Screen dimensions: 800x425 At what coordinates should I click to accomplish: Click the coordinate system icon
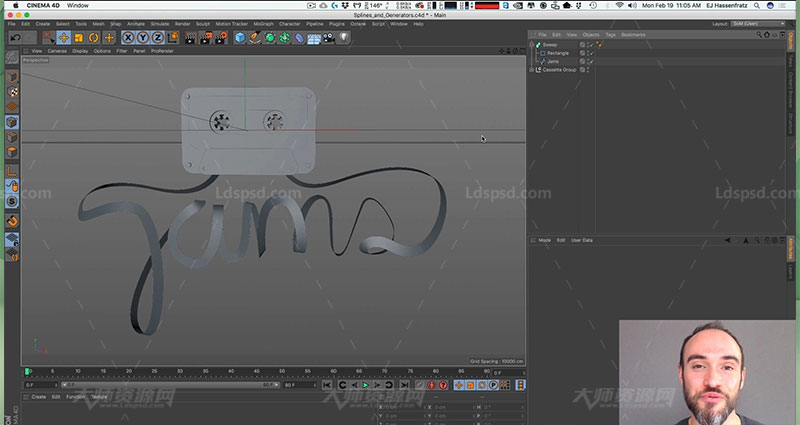(x=173, y=37)
